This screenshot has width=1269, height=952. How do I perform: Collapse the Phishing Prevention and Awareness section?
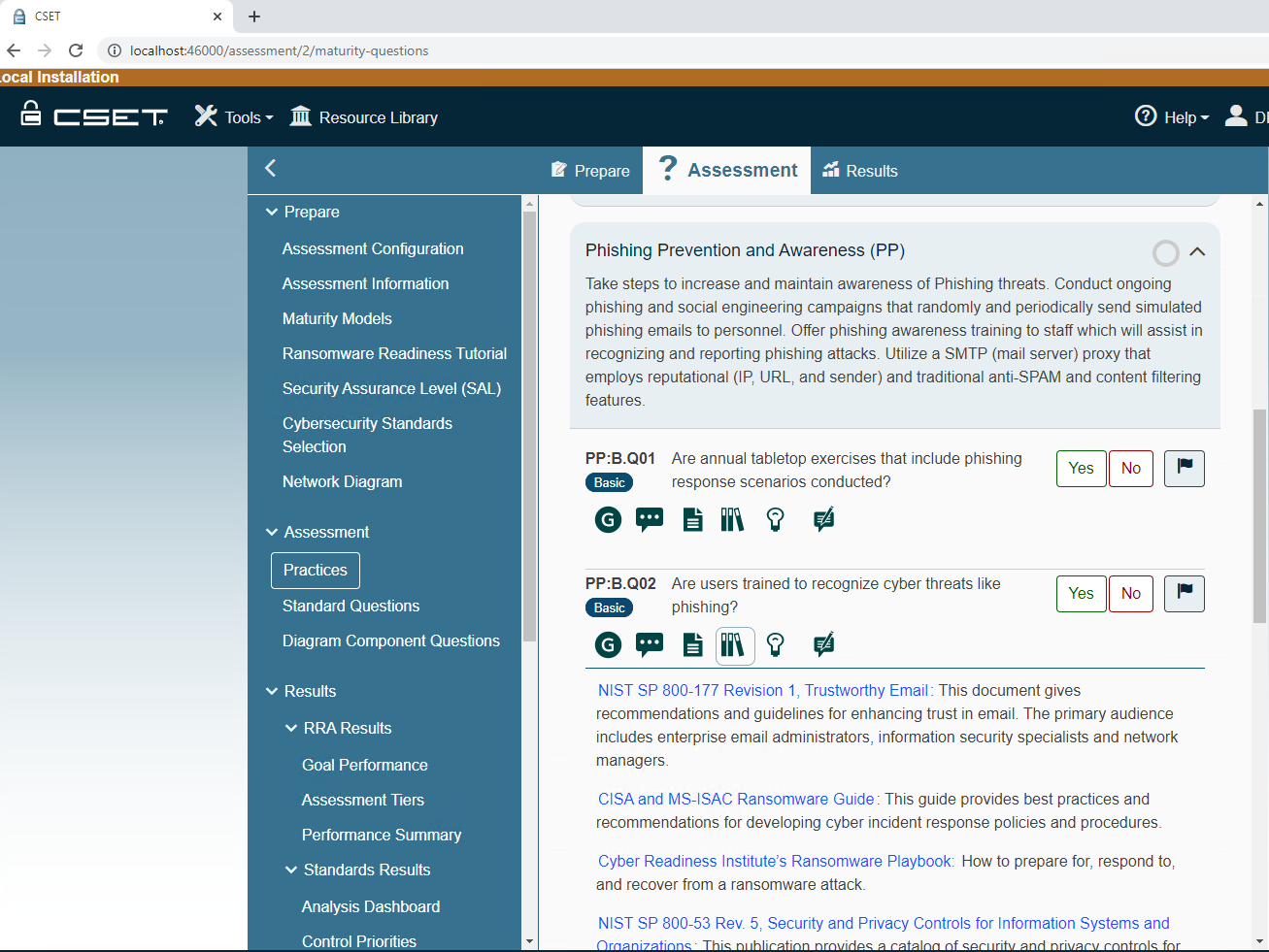[x=1197, y=252]
